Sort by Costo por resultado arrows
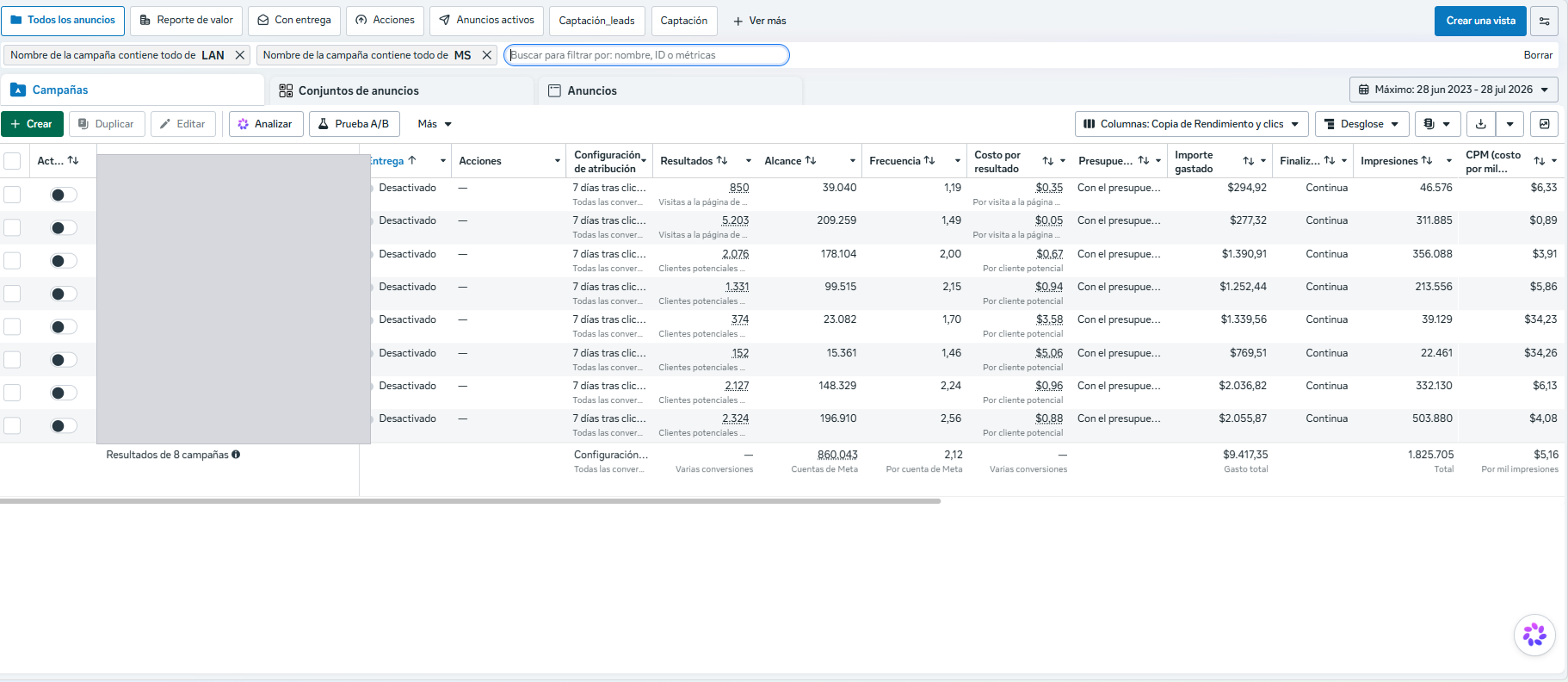 (x=1048, y=161)
